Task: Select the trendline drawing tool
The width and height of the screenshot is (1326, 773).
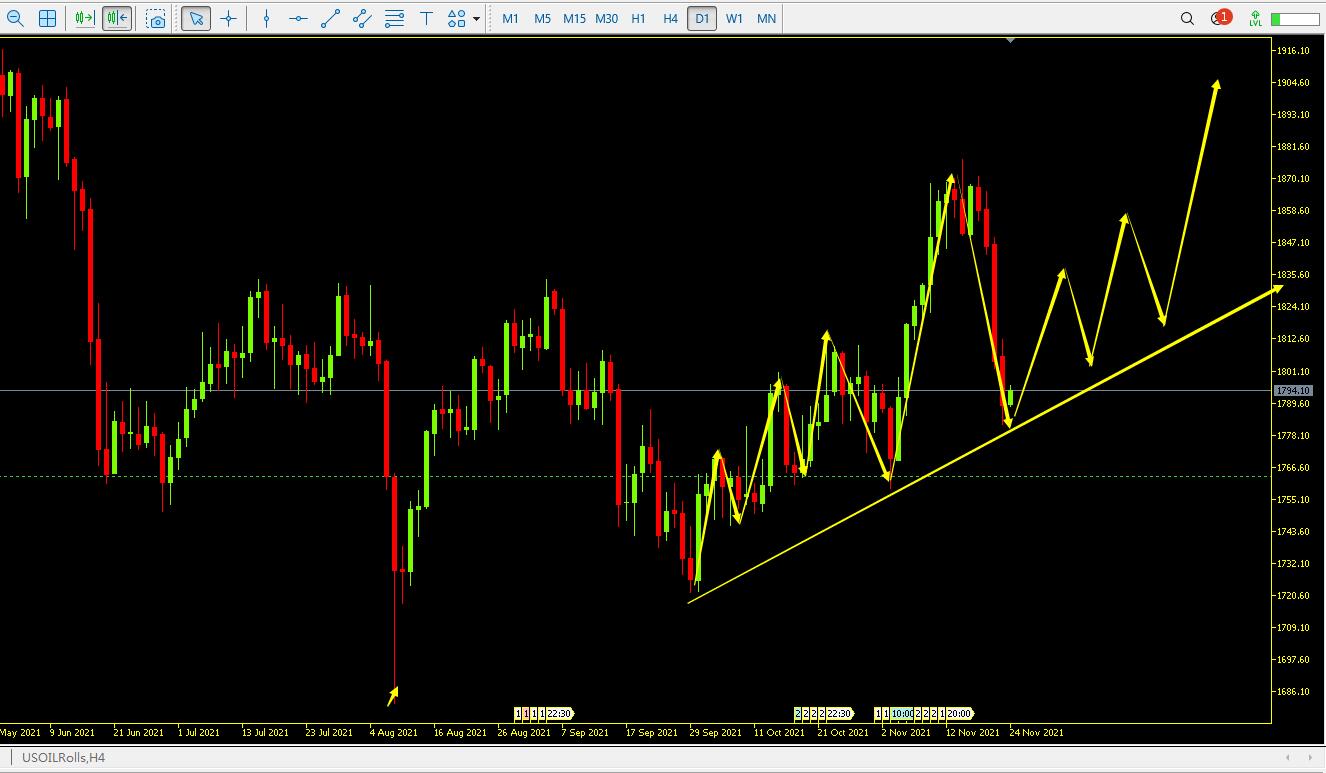Action: pos(330,18)
